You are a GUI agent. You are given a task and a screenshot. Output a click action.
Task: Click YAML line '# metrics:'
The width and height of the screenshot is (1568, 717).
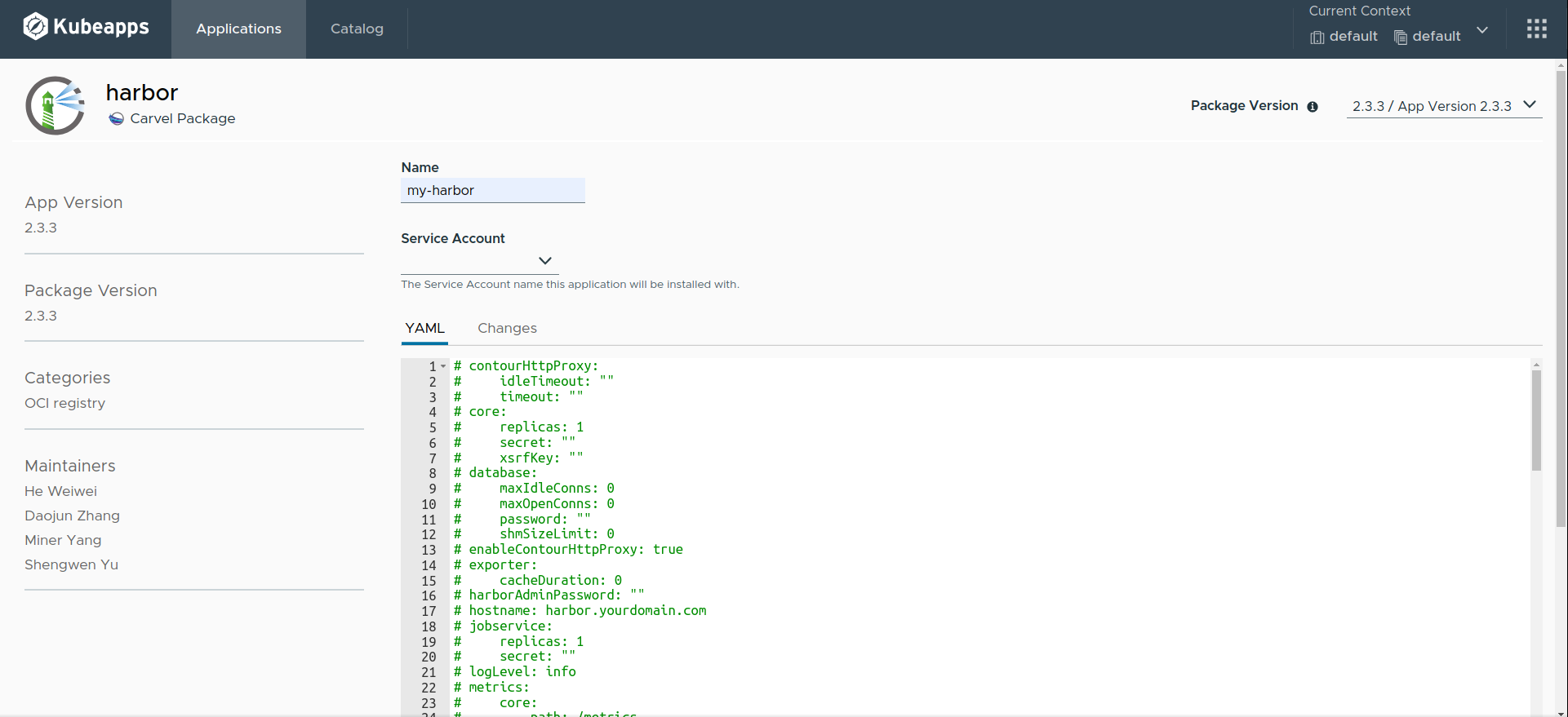coord(491,688)
